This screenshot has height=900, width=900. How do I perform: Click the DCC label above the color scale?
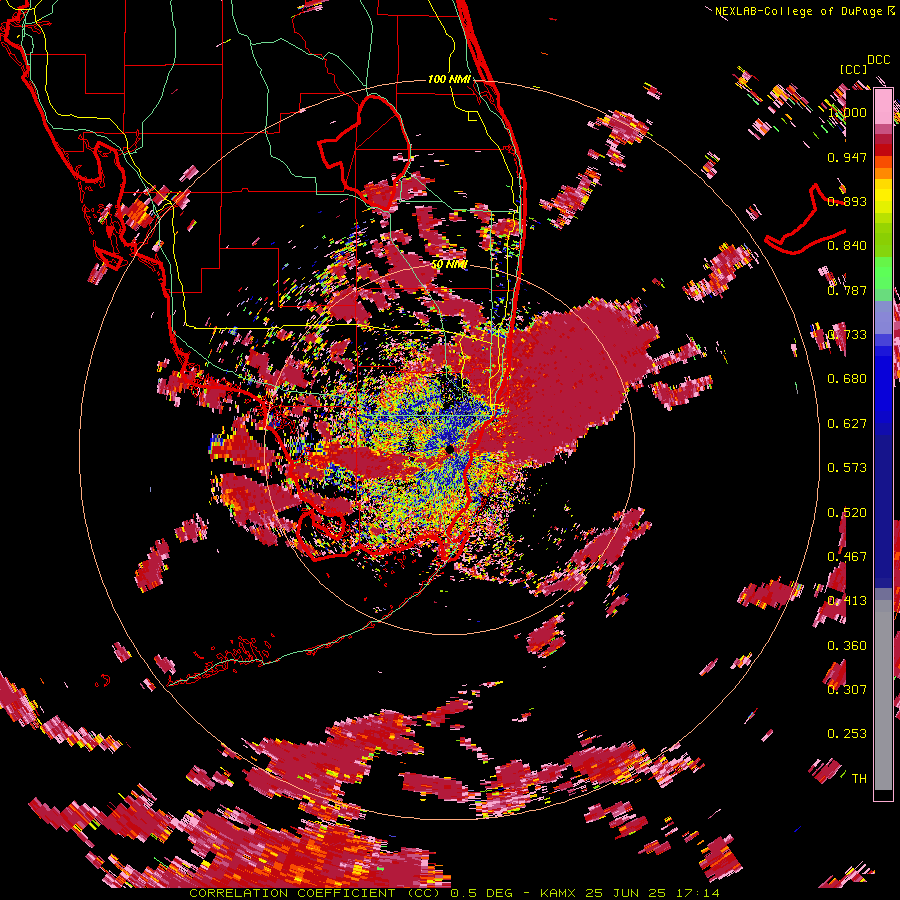click(878, 60)
